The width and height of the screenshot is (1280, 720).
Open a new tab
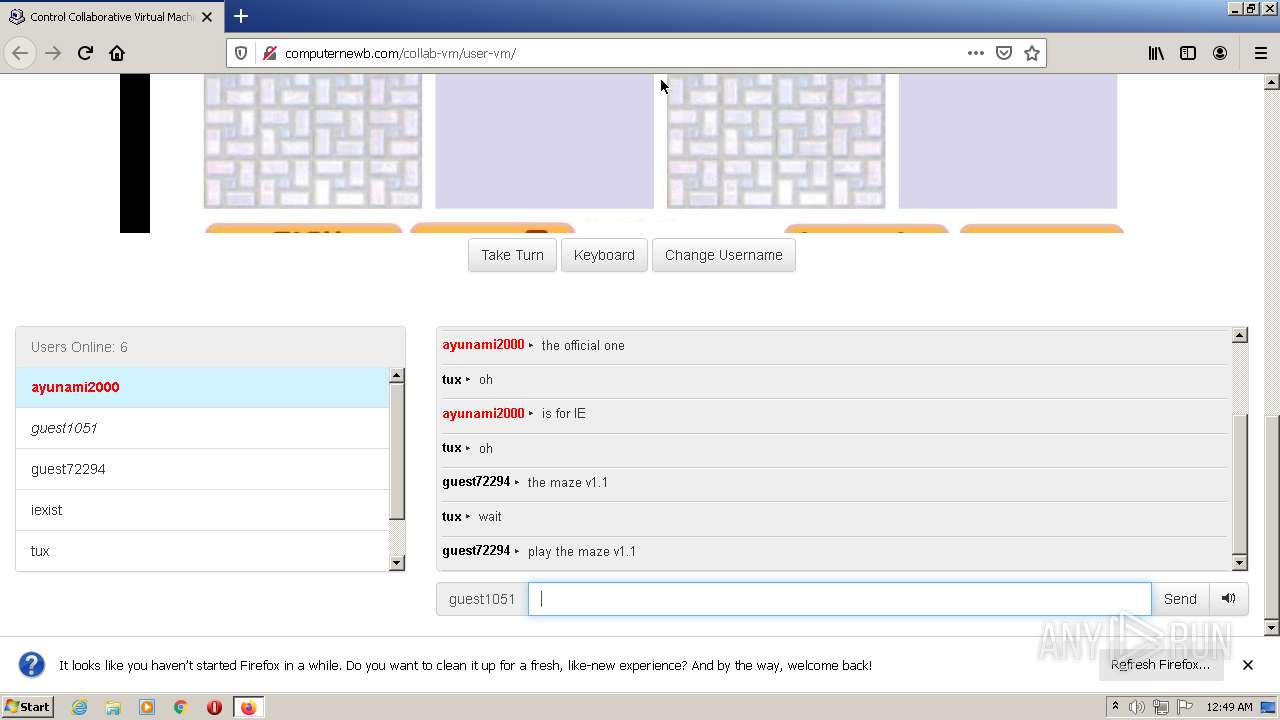coord(241,16)
